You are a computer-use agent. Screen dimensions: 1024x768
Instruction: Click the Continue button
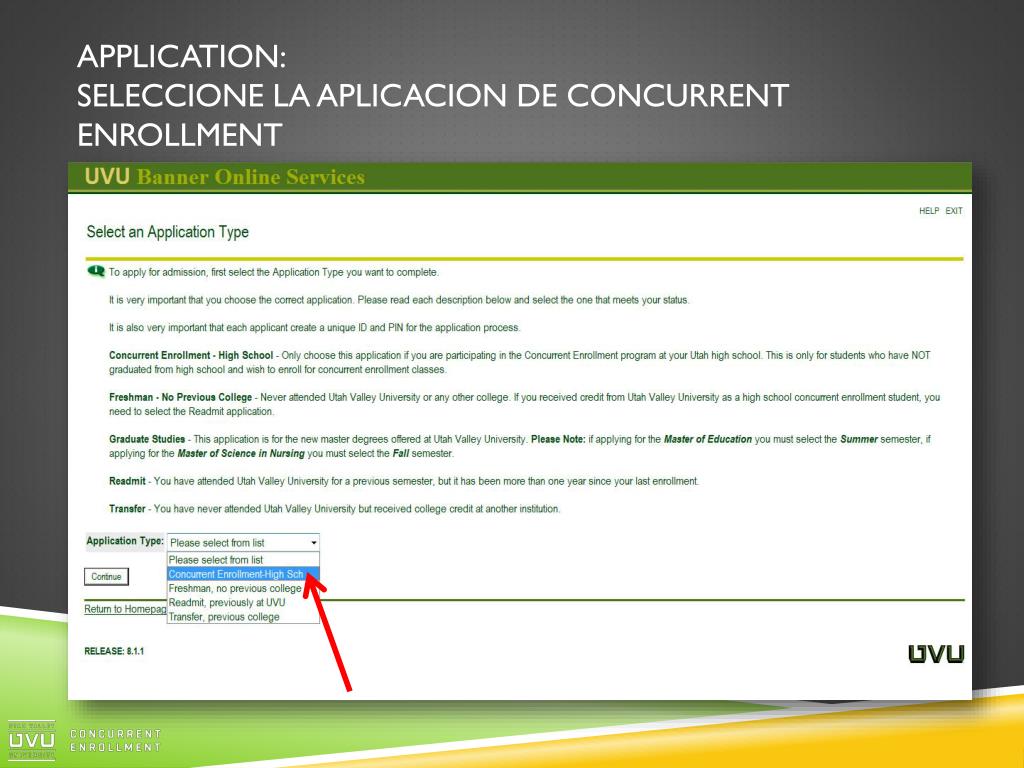pos(106,577)
